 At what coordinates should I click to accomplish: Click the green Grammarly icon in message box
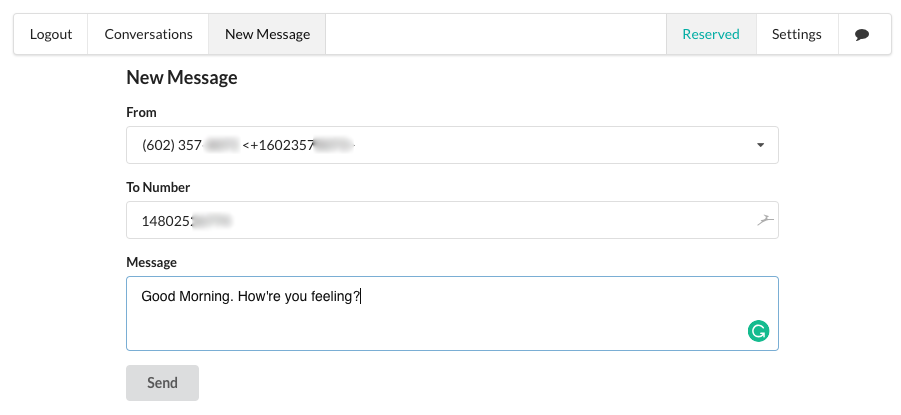[x=758, y=331]
